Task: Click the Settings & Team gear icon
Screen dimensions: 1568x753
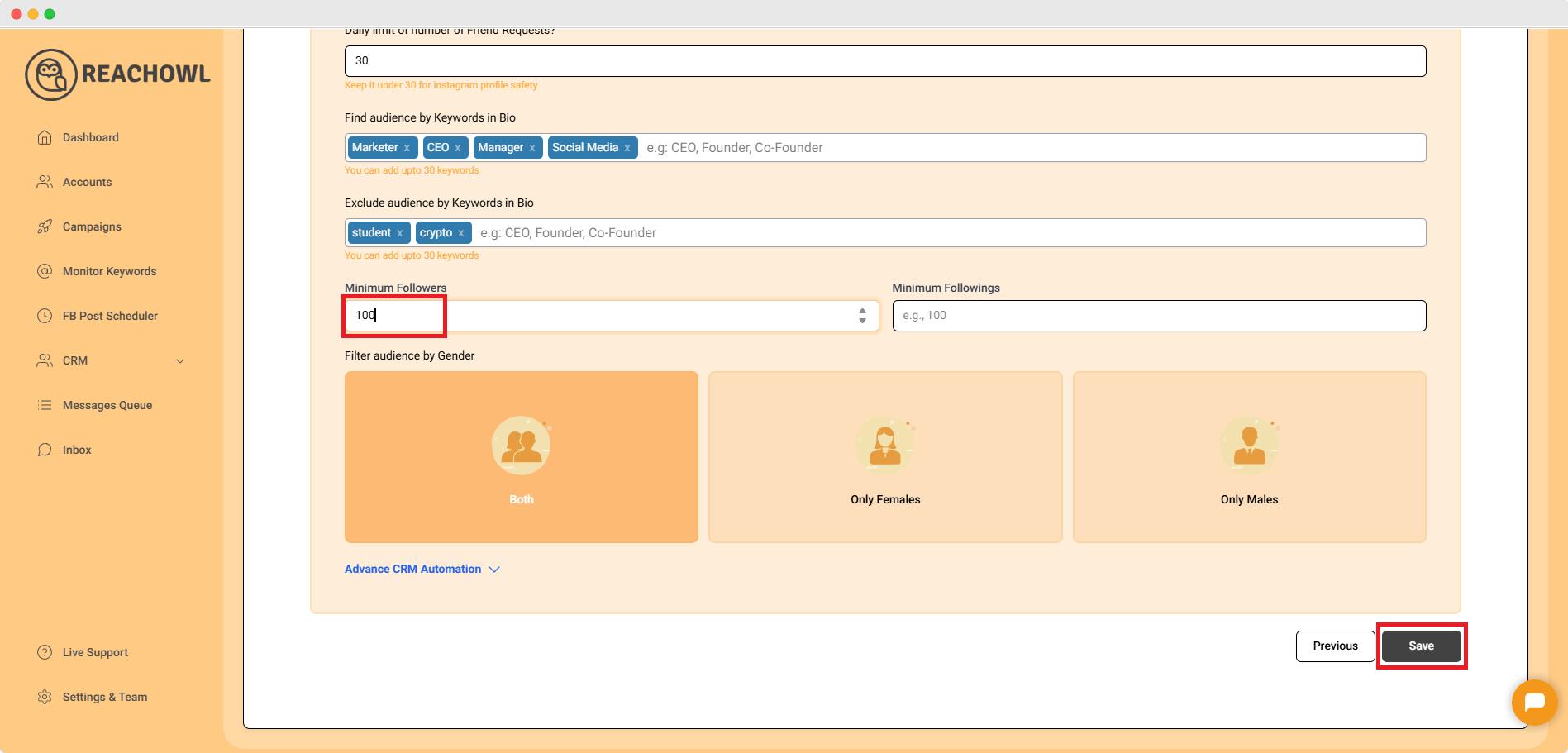Action: pos(45,697)
